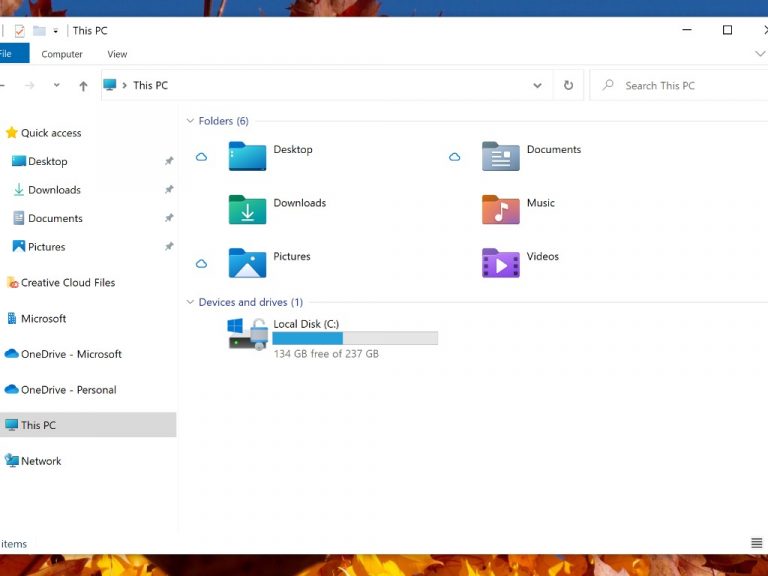
Task: Unpin Desktop using its pin icon
Action: click(169, 161)
